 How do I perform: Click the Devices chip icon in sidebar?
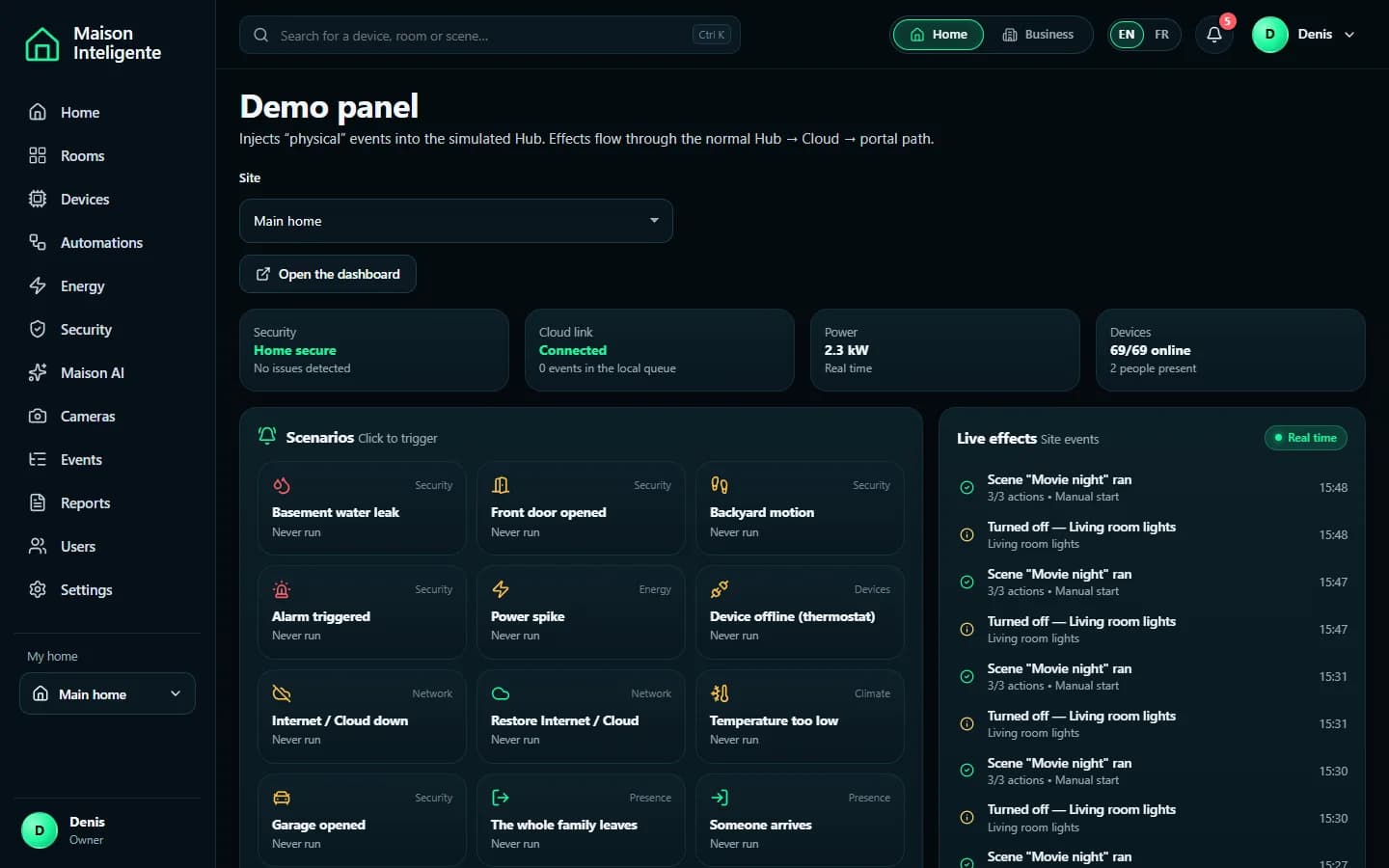(38, 199)
